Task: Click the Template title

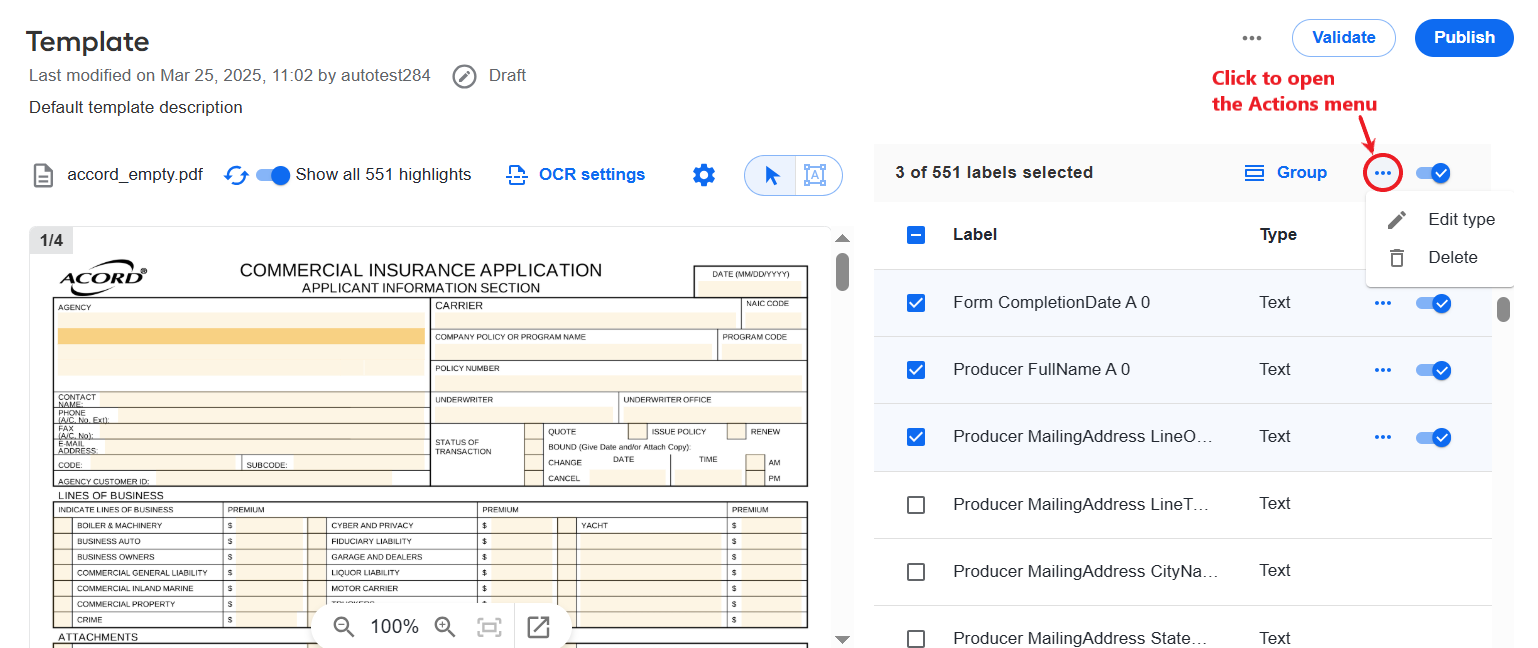Action: 88,41
